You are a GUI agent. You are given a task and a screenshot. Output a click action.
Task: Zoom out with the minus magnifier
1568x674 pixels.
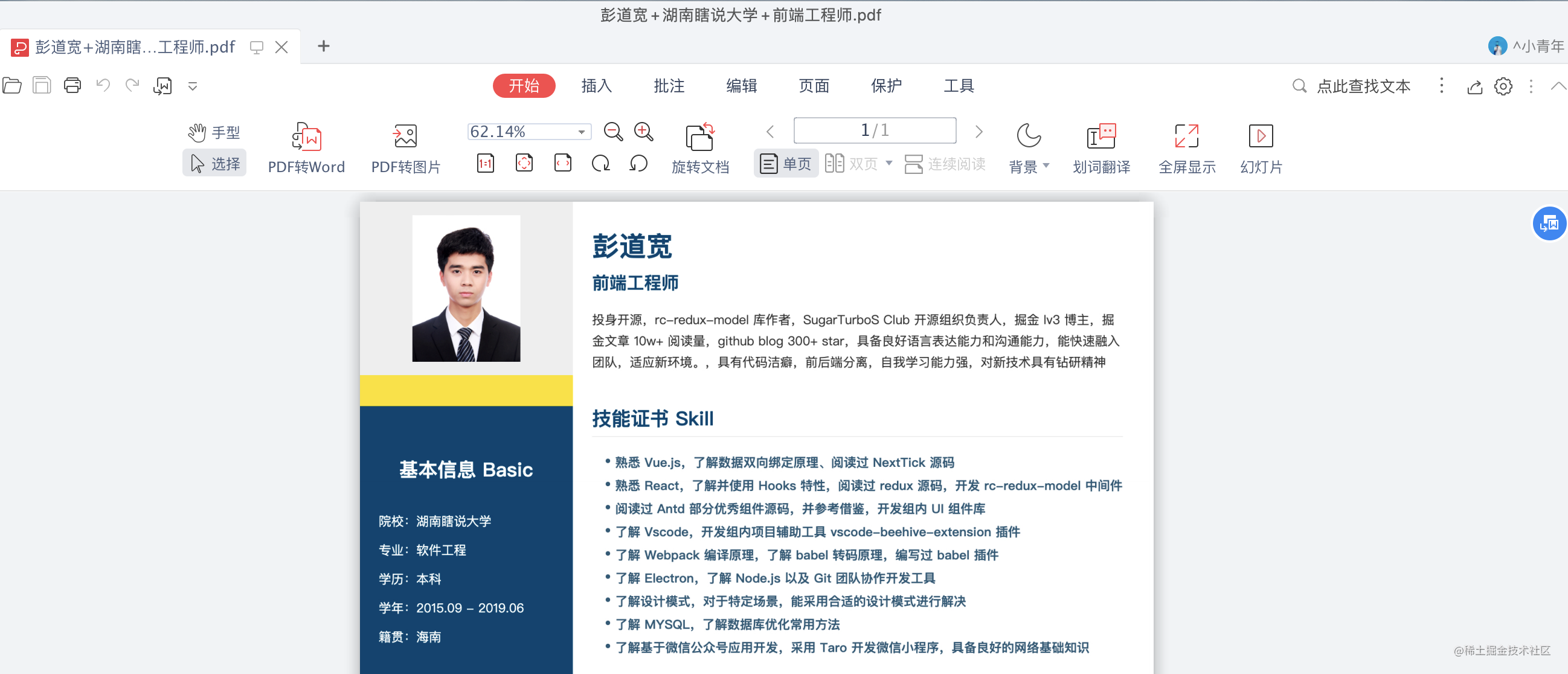click(x=612, y=132)
